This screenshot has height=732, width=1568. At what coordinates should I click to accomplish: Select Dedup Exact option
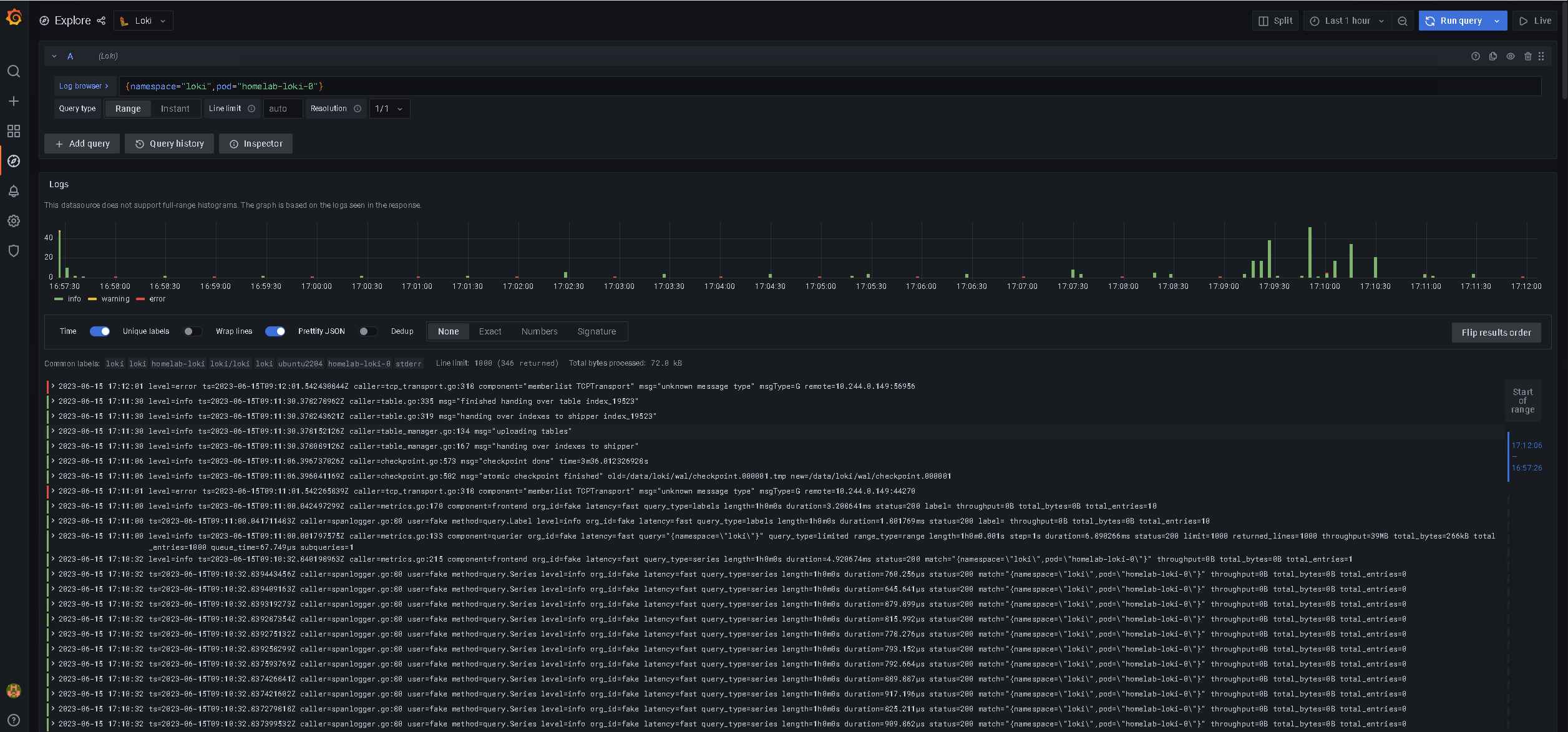tap(490, 331)
